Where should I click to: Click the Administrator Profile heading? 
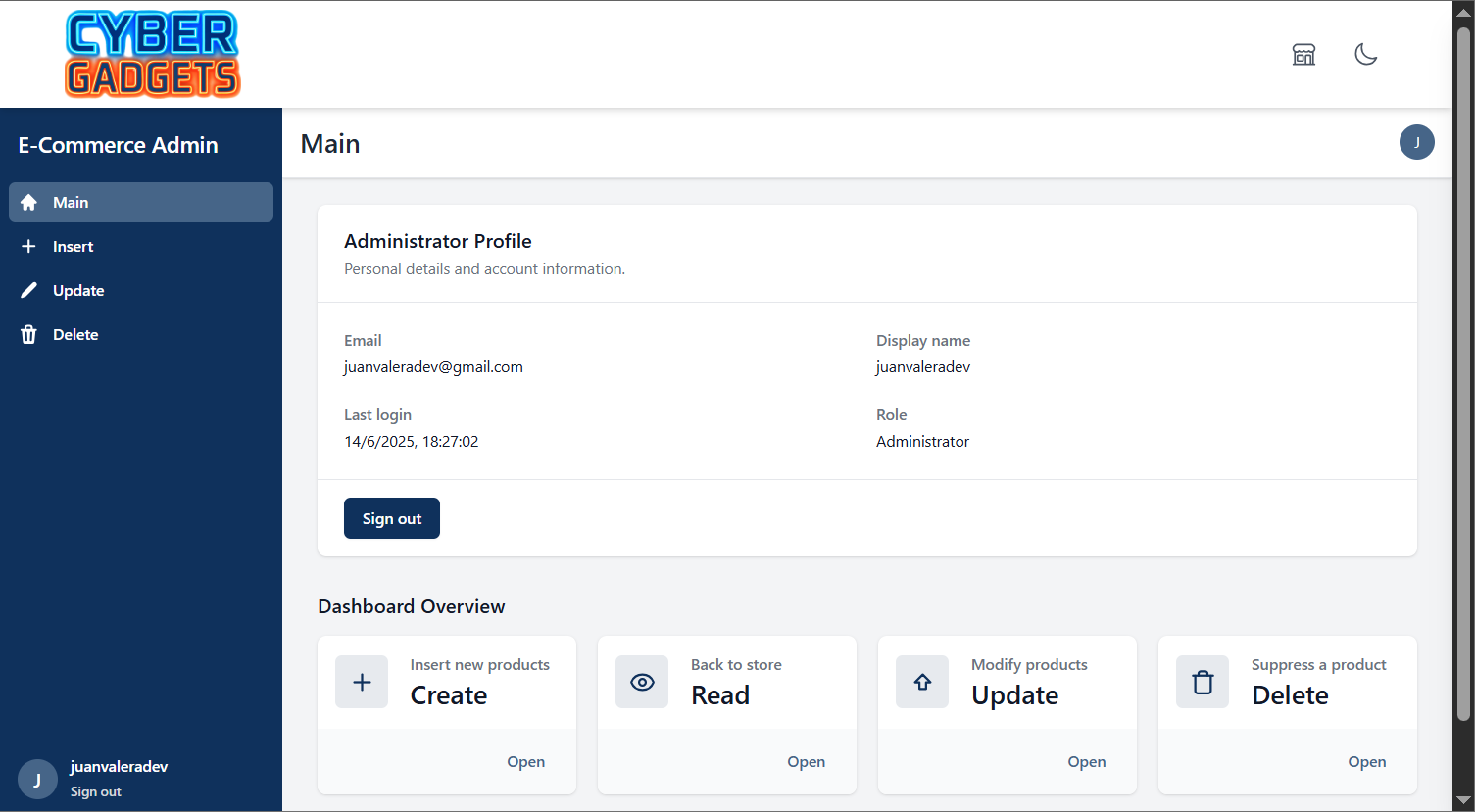pyautogui.click(x=438, y=241)
